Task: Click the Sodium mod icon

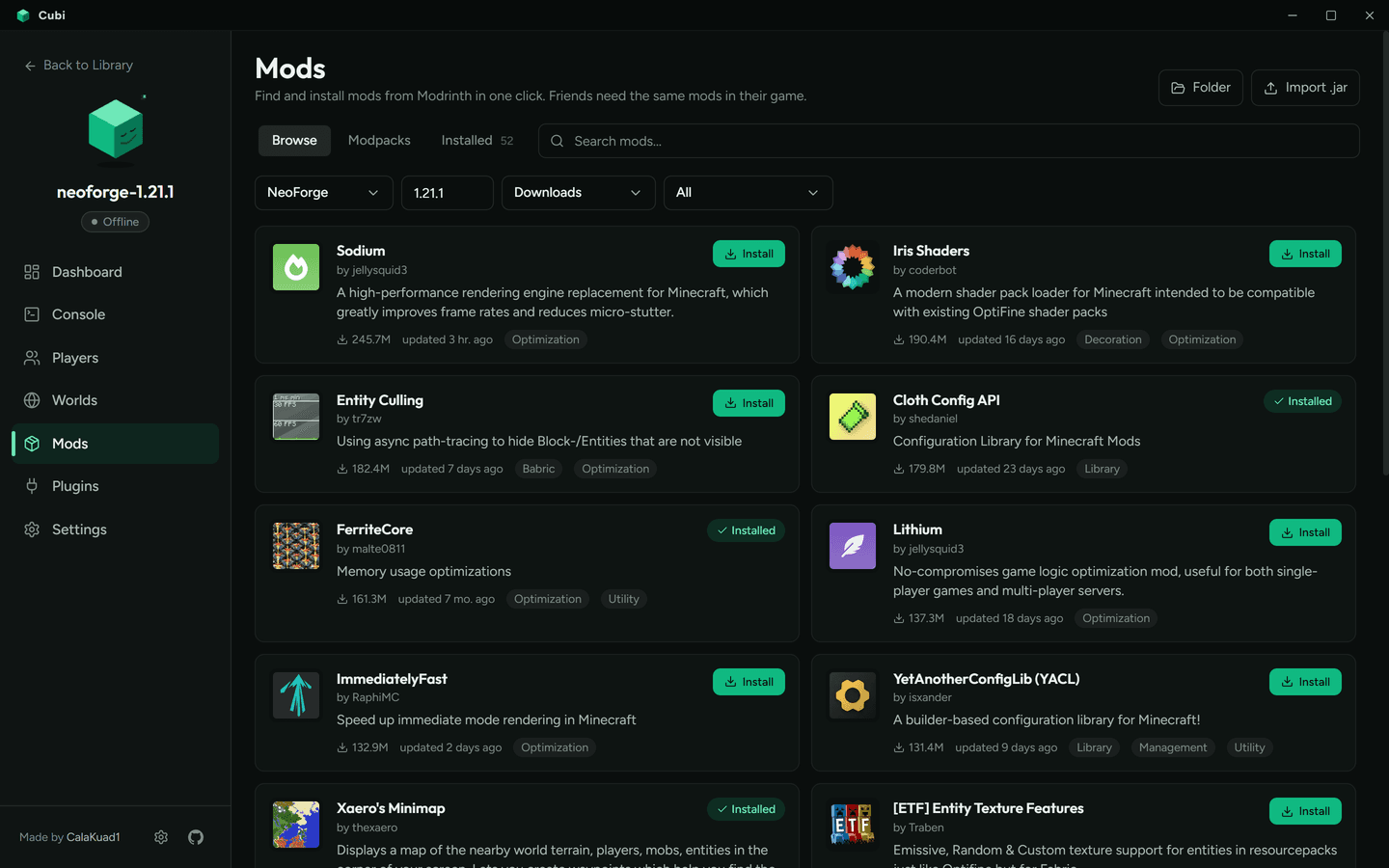Action: point(296,267)
